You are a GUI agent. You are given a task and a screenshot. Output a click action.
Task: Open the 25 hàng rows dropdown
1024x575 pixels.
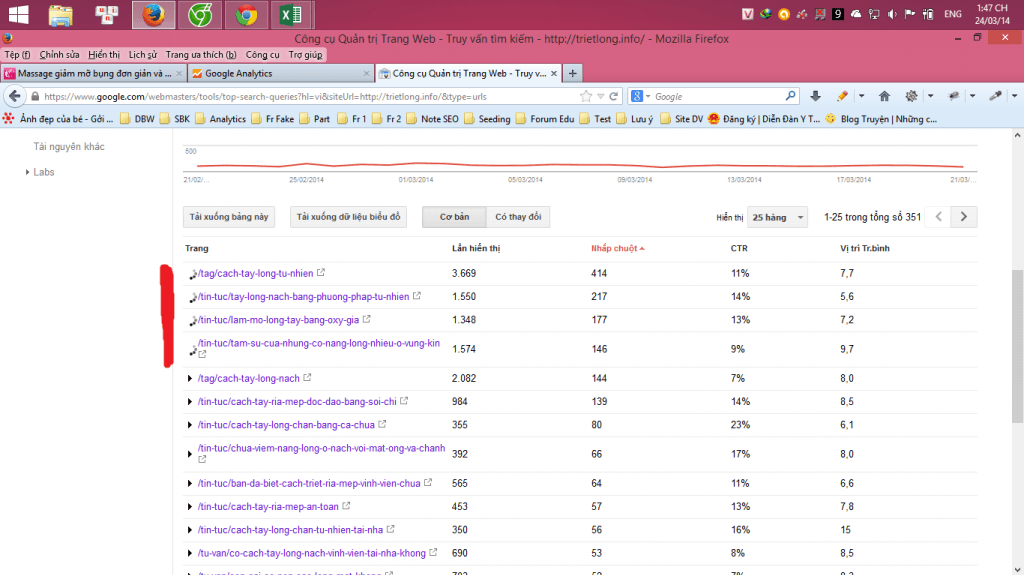(x=777, y=217)
